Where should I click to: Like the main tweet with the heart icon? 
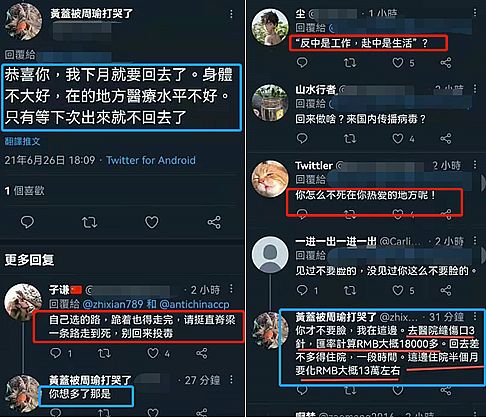[x=152, y=222]
